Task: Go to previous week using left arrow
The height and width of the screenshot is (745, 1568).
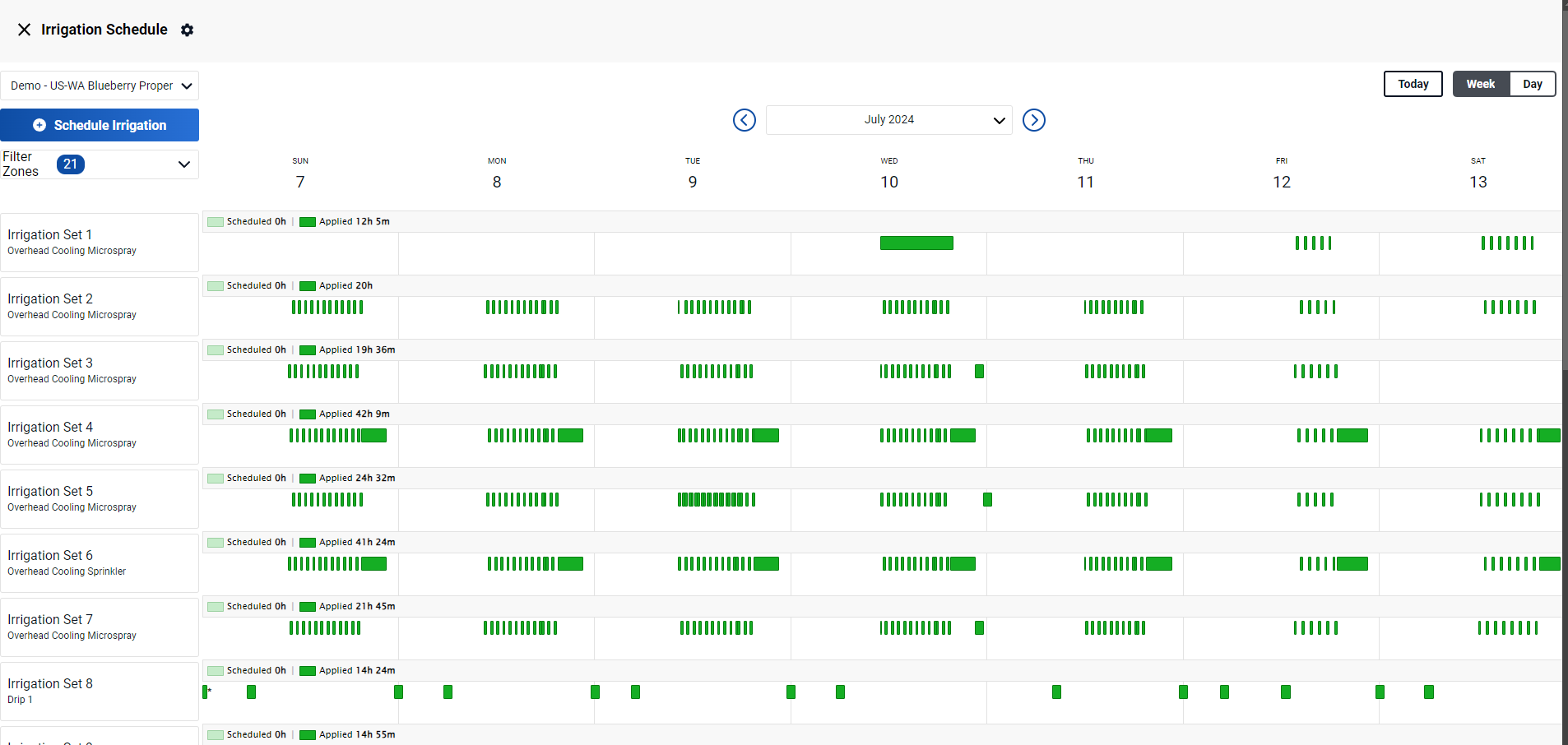Action: click(744, 120)
